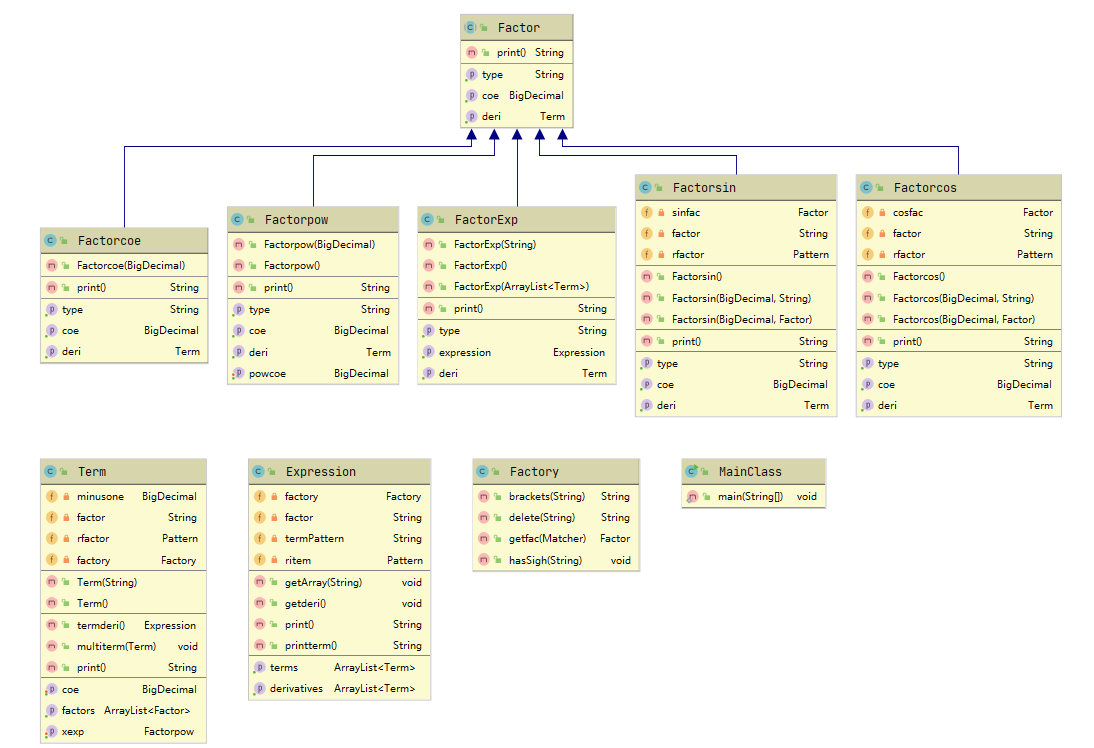Click the method icon of termderi()
The image size is (1094, 748).
(x=52, y=625)
